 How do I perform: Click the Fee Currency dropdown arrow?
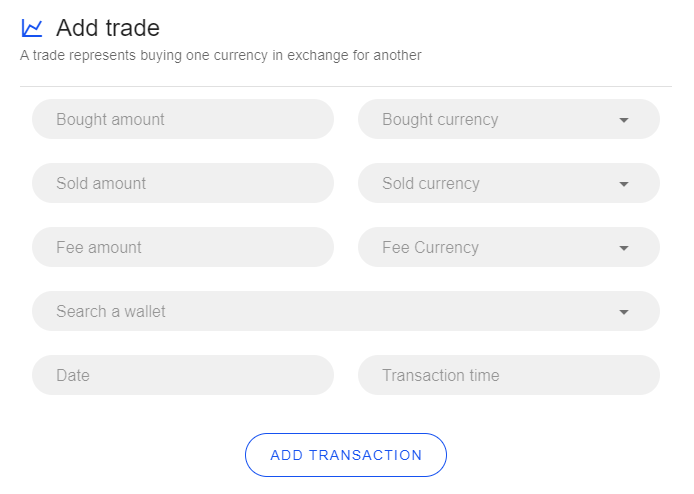(624, 248)
